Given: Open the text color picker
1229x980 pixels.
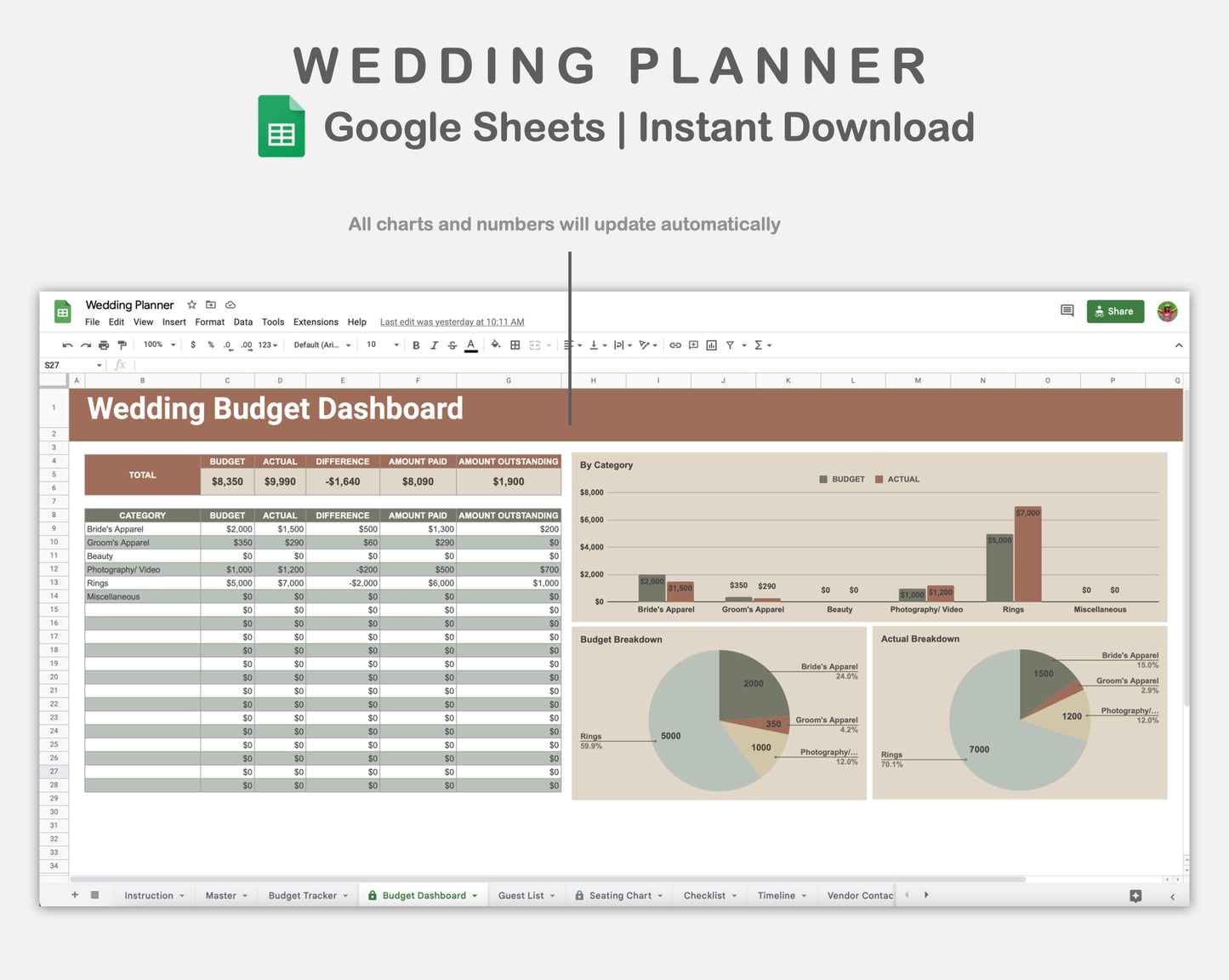Looking at the screenshot, I should point(470,345).
